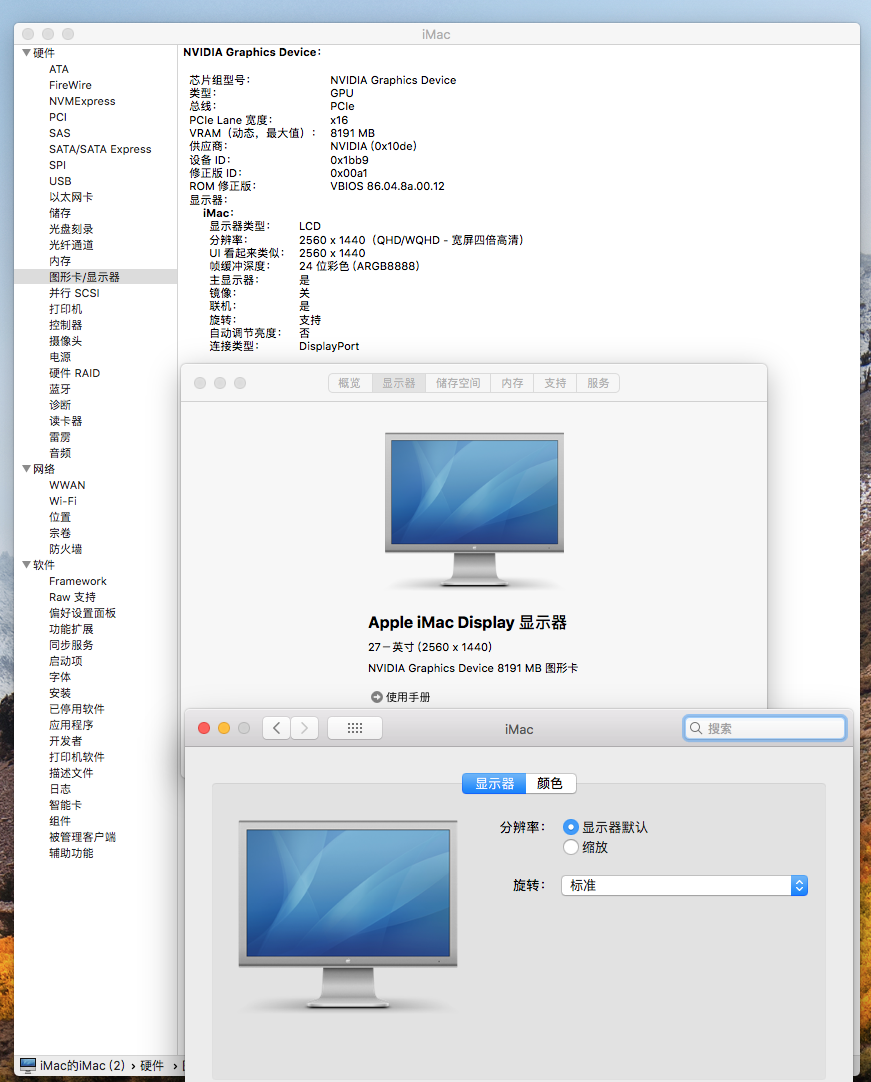Viewport: 871px width, 1082px height.
Task: Click the 8191 MB VRAM value
Action: pos(352,133)
